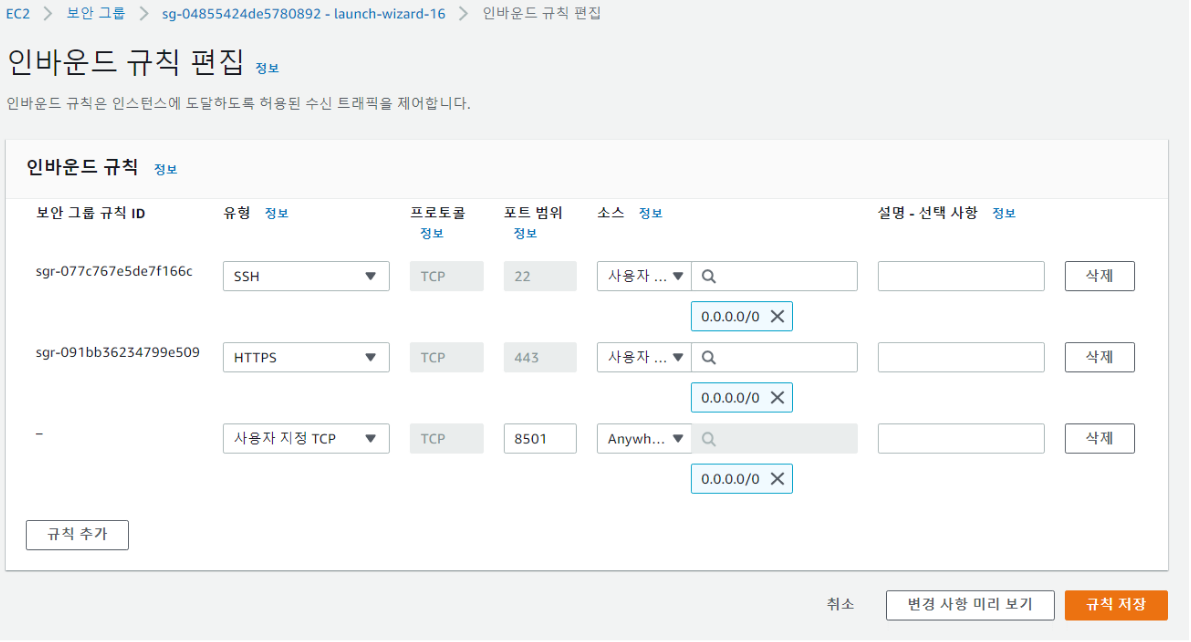
Task: Open 정보 link under 포트 범위 column
Action: click(525, 234)
